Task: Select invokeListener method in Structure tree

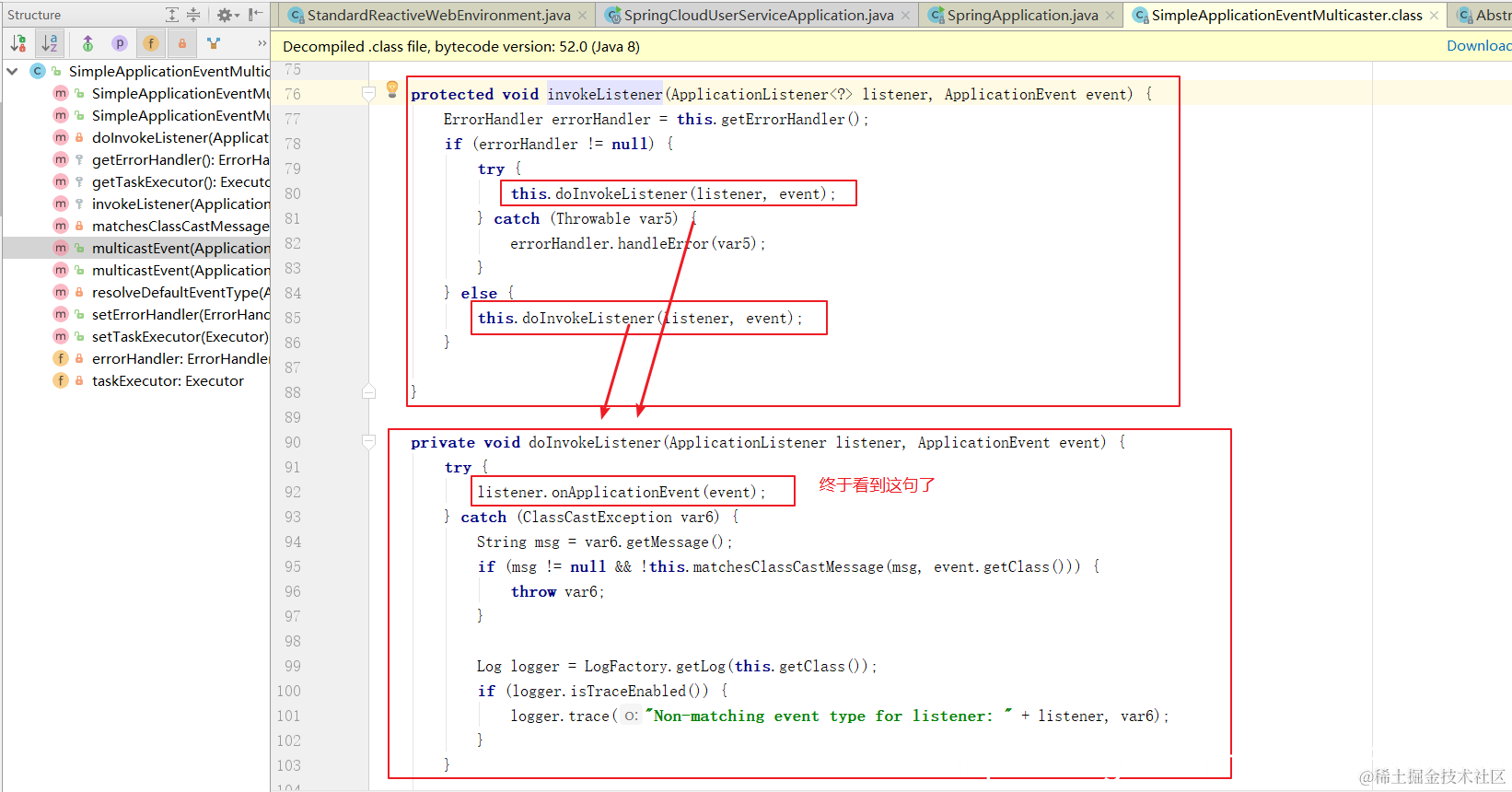Action: tap(180, 204)
